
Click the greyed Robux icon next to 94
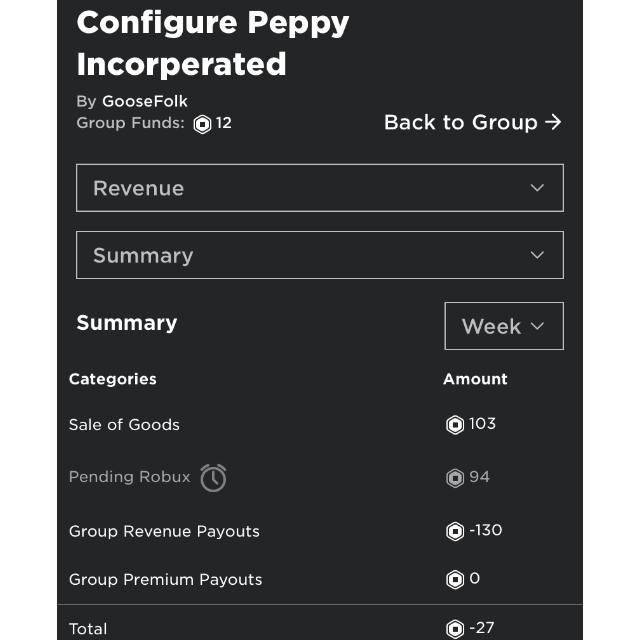(x=455, y=478)
